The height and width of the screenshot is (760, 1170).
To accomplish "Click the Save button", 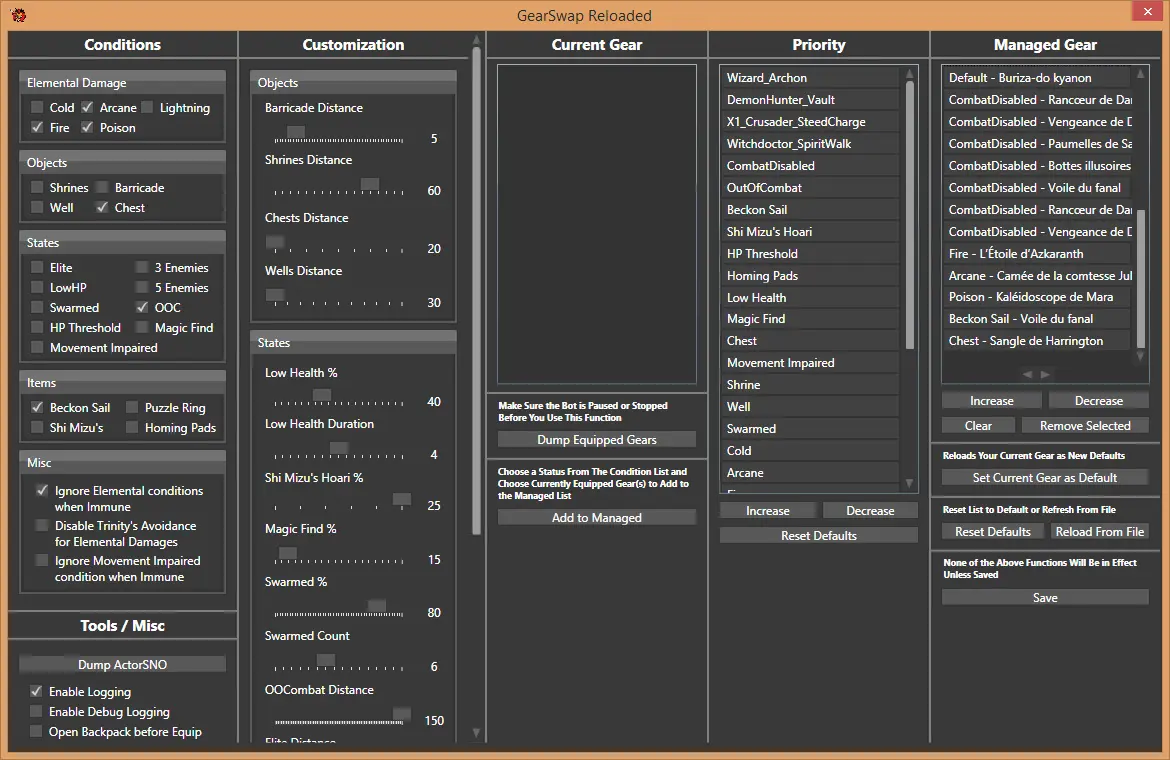I will pos(1045,598).
